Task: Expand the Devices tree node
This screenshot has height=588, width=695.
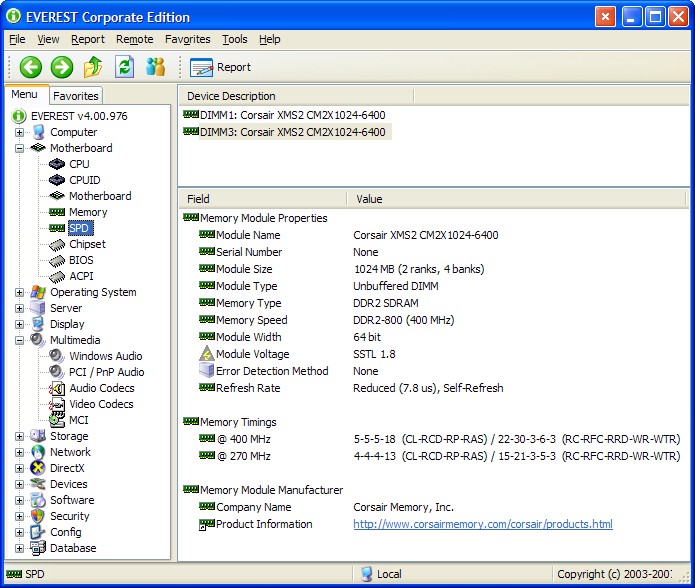Action: click(20, 484)
